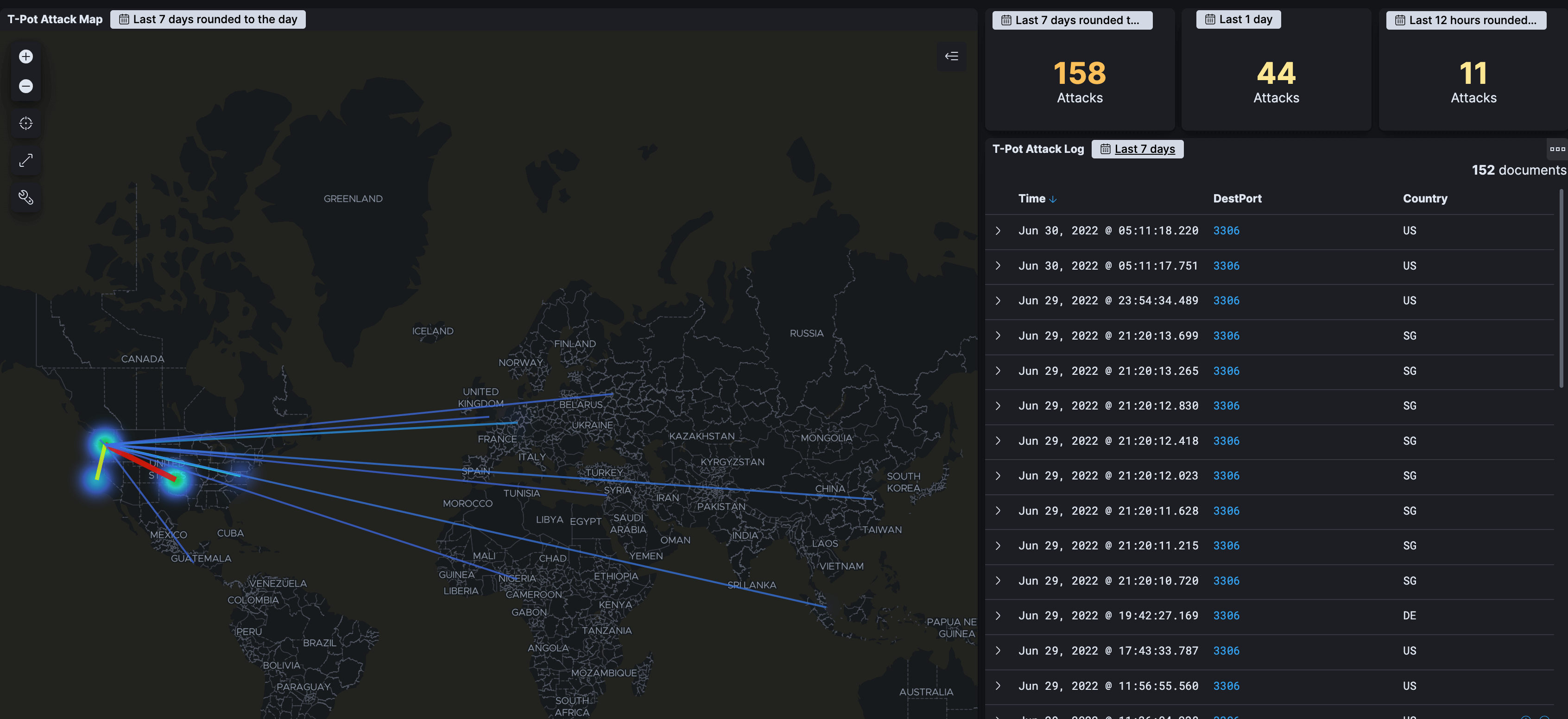Open the 'Last 7 days' Attack Log time badge
The image size is (1568, 719).
(1137, 149)
